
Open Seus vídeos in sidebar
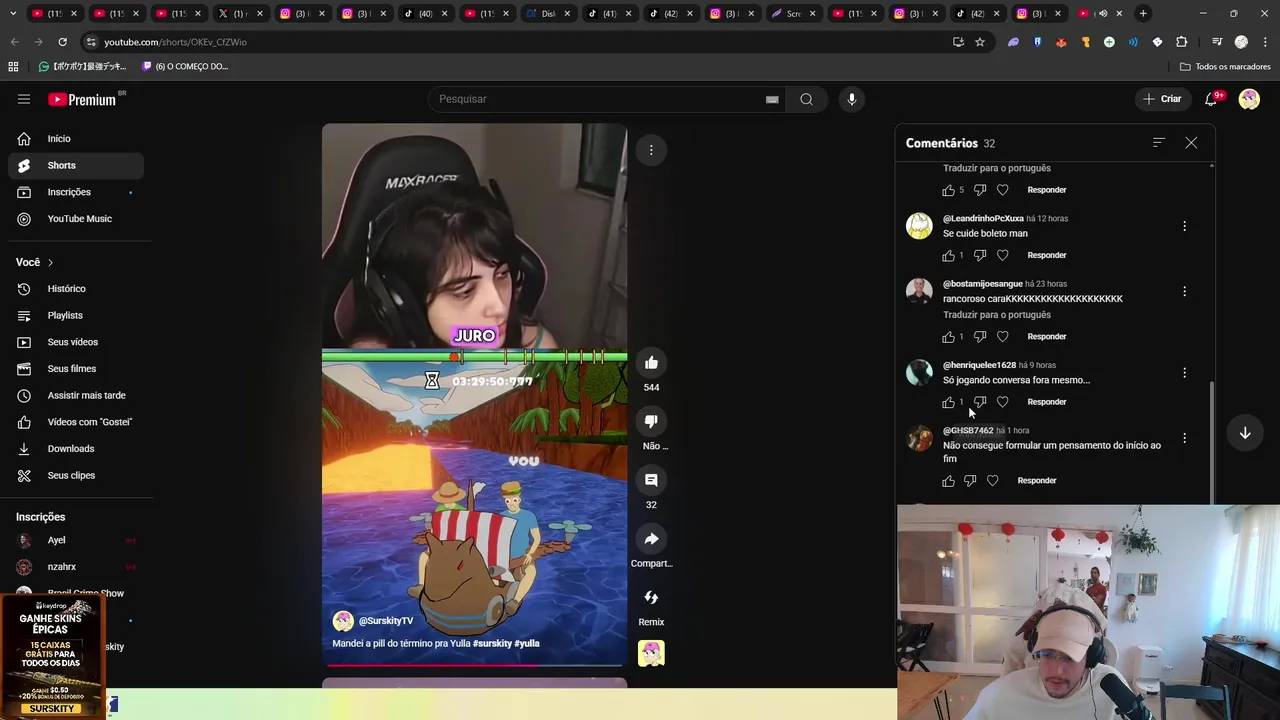click(76, 342)
